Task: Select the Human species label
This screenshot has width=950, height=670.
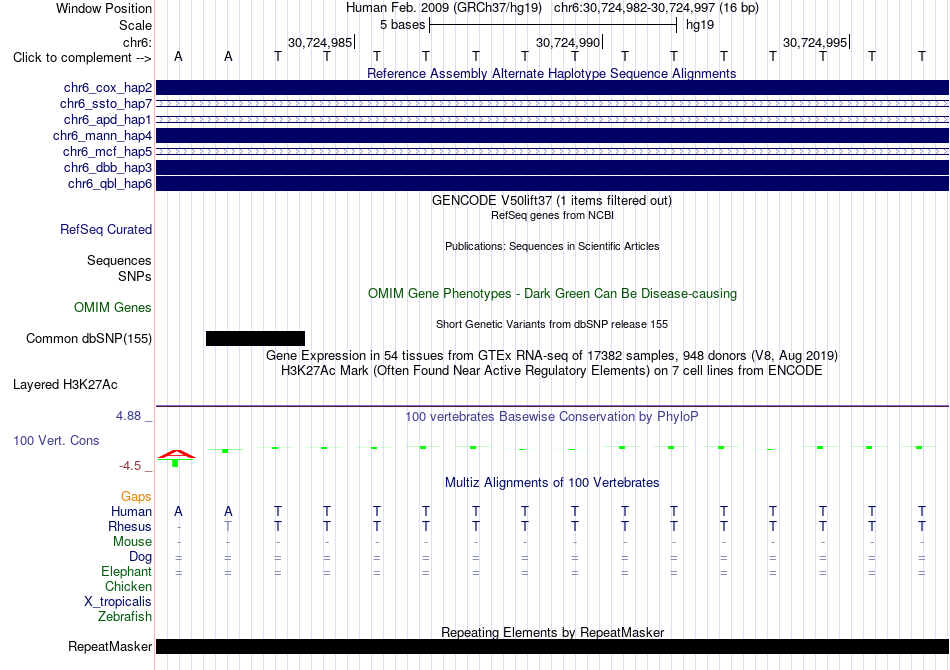Action: click(131, 512)
